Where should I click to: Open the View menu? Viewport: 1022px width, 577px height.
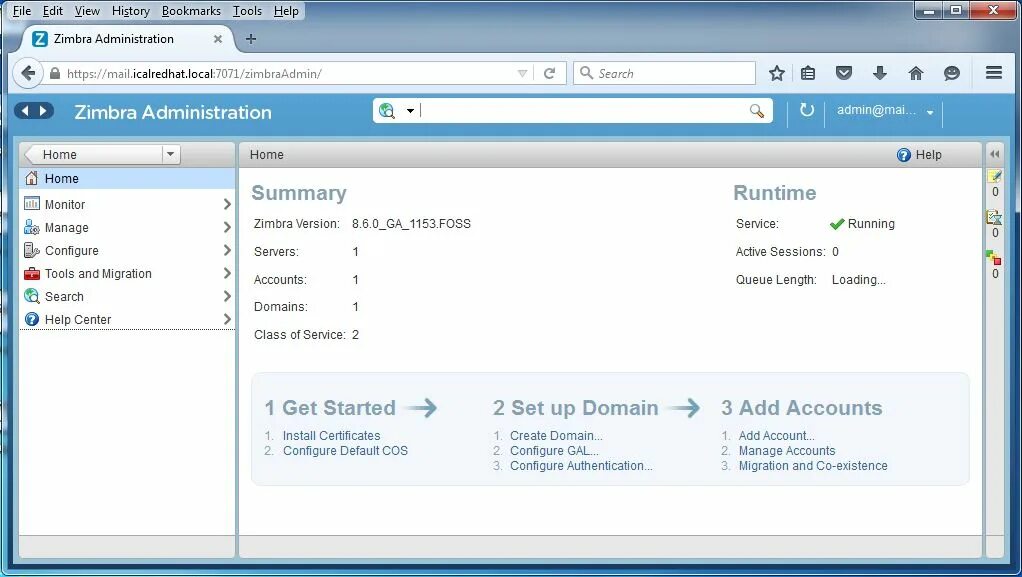click(87, 10)
